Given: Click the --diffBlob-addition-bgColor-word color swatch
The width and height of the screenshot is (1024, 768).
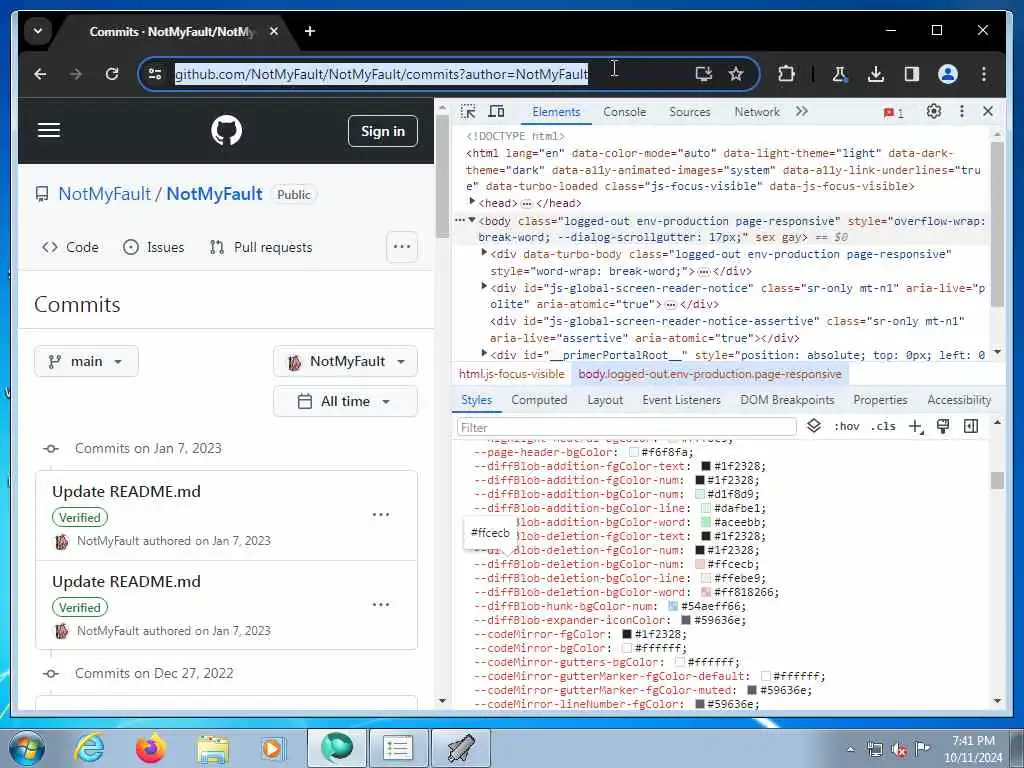Looking at the screenshot, I should (706, 522).
